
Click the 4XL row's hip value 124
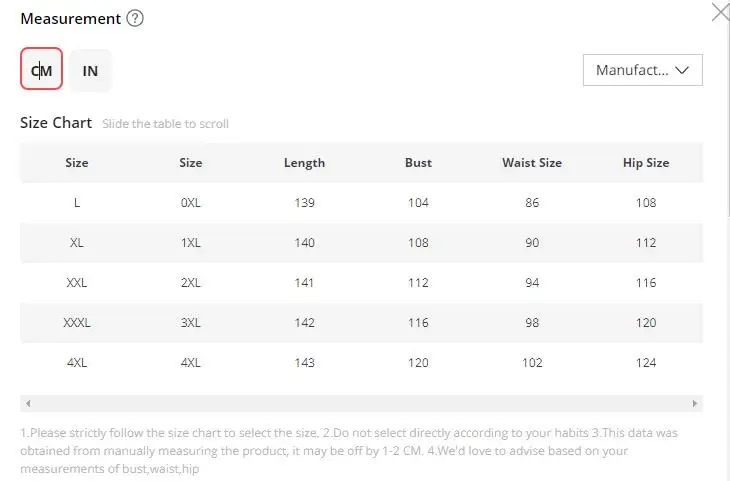click(646, 363)
